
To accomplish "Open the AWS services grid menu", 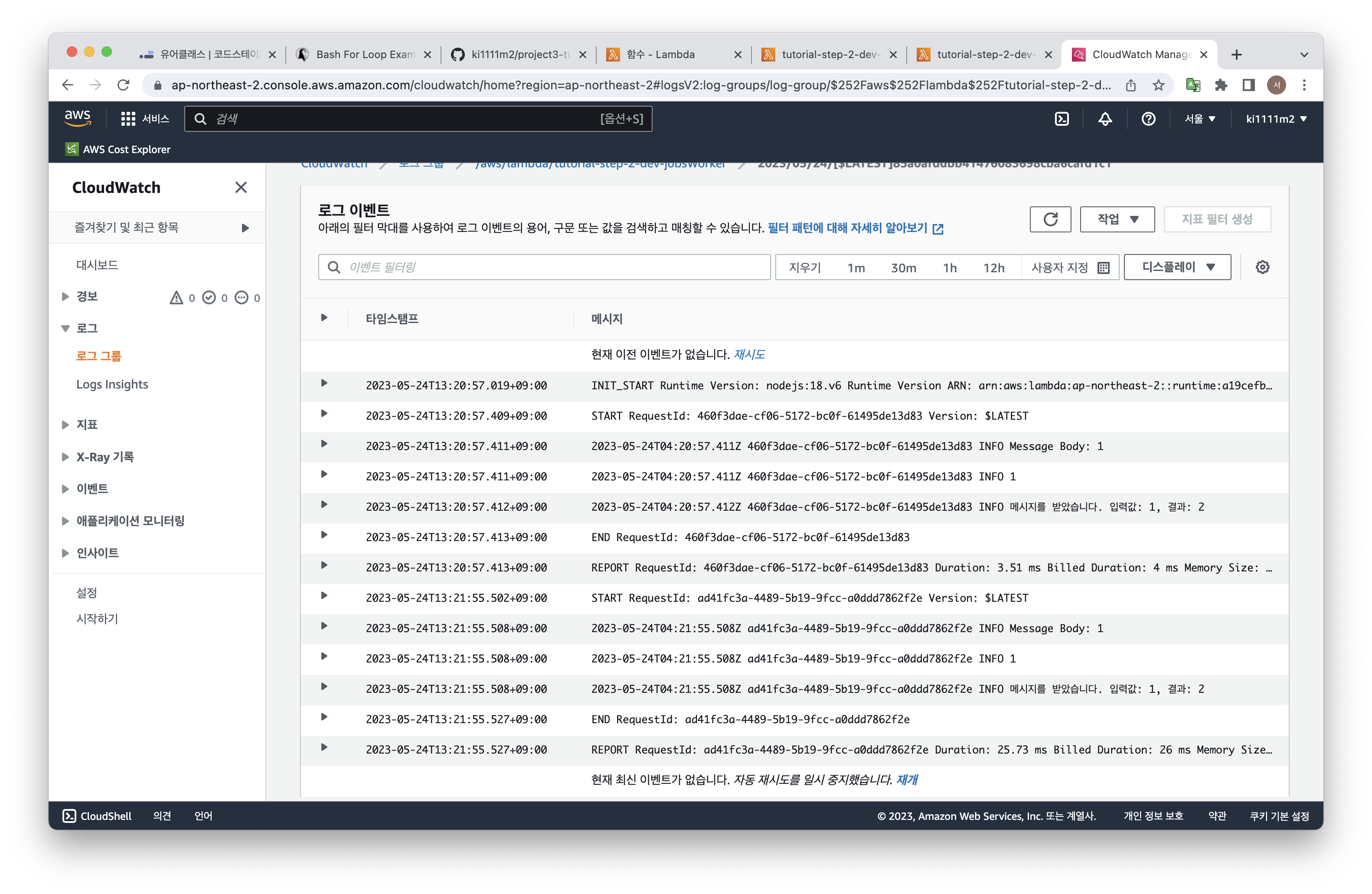I will pos(128,119).
